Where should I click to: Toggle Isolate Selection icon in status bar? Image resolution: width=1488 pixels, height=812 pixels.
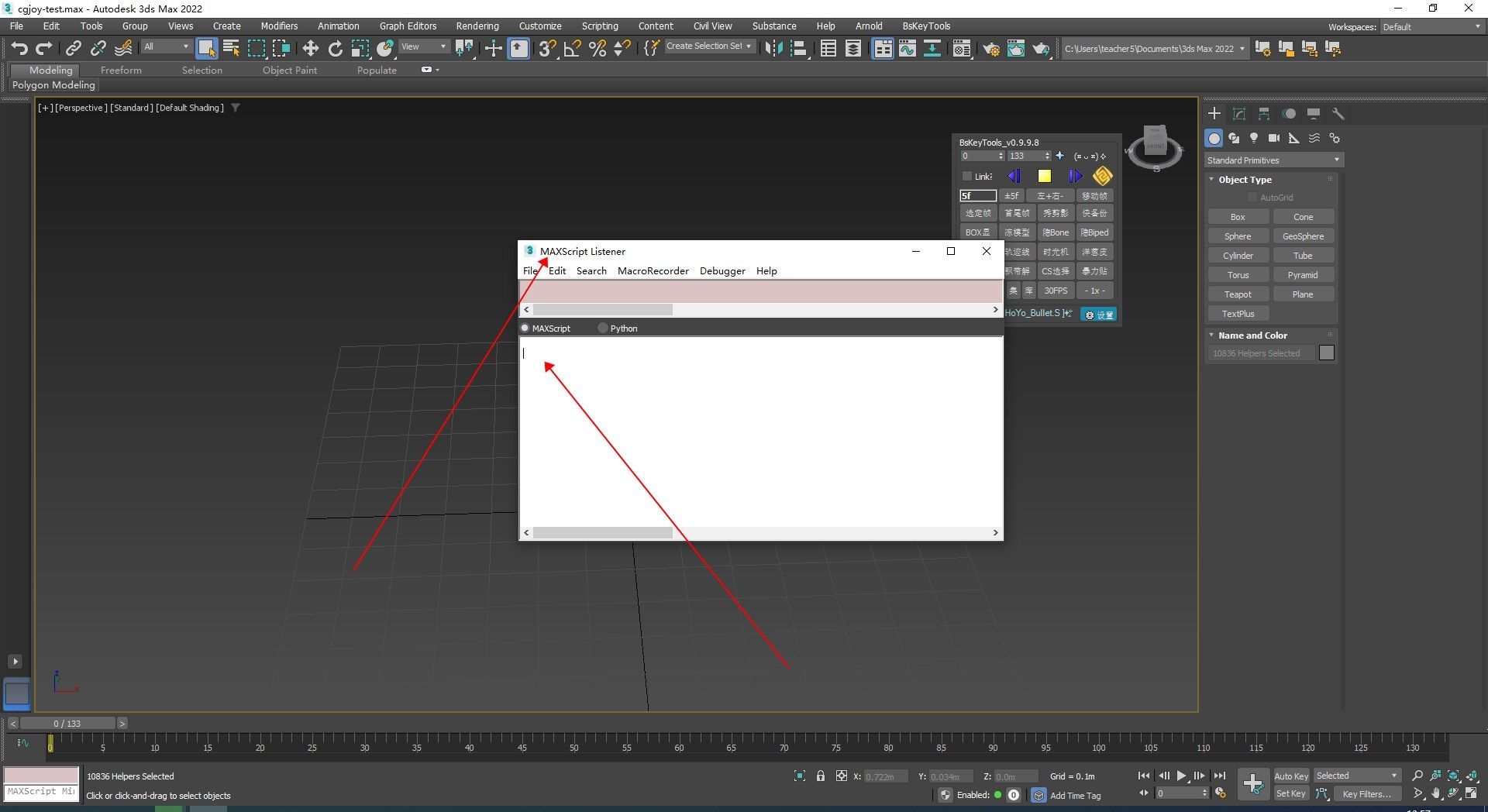[x=800, y=776]
